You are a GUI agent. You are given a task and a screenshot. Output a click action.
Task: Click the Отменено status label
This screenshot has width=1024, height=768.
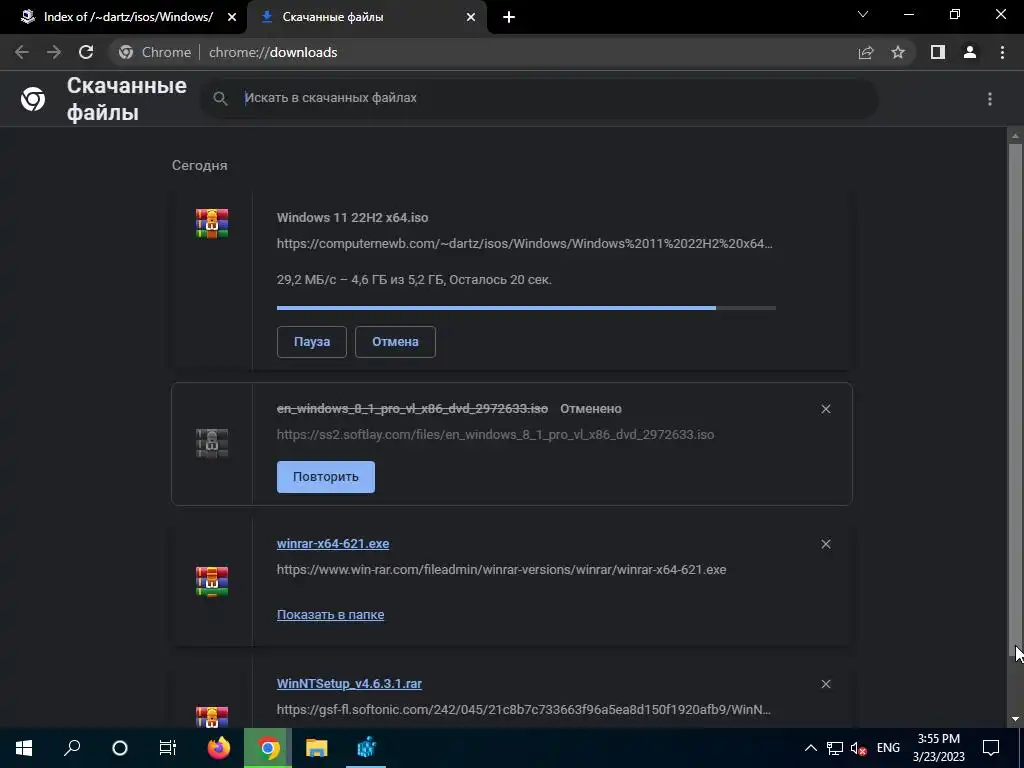[591, 409]
